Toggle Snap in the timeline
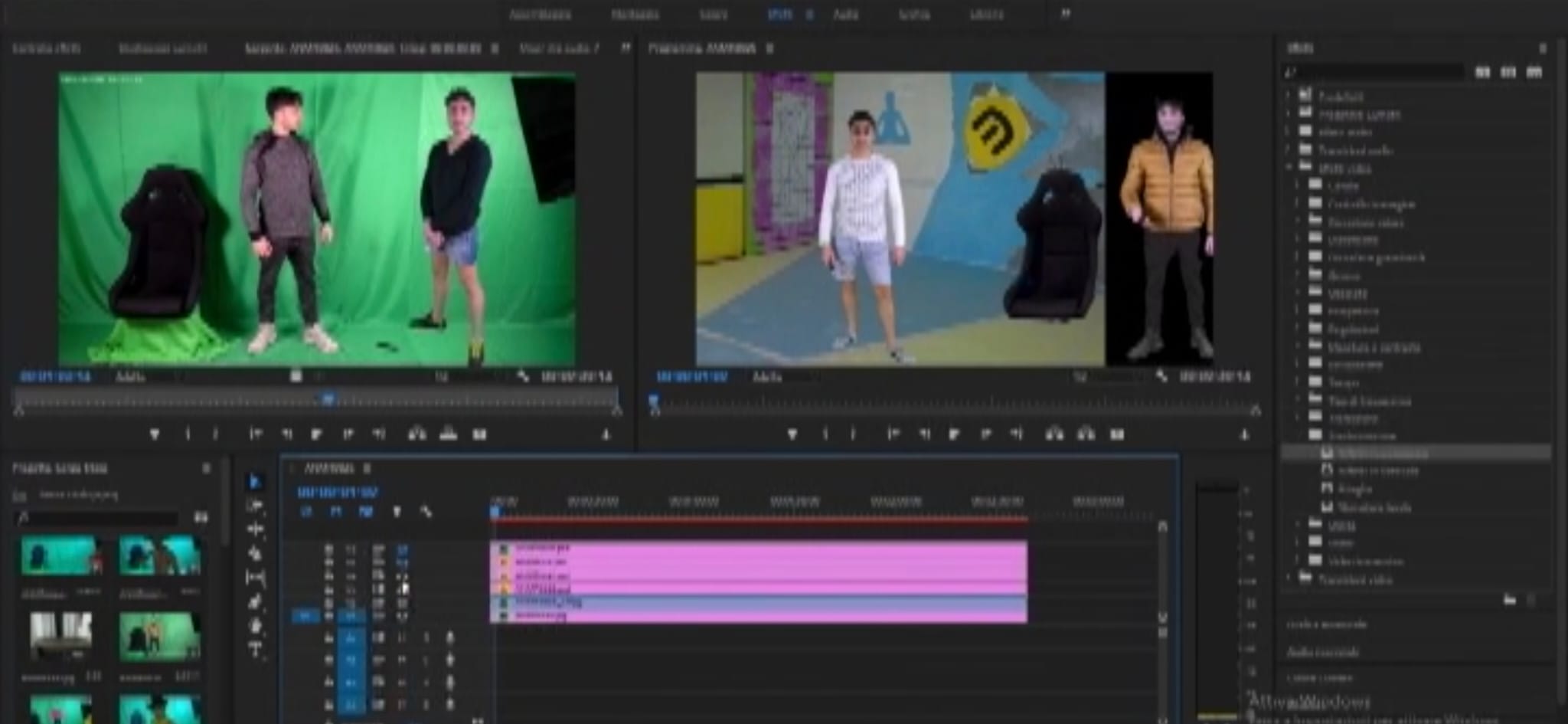This screenshot has height=724, width=1568. (x=336, y=511)
